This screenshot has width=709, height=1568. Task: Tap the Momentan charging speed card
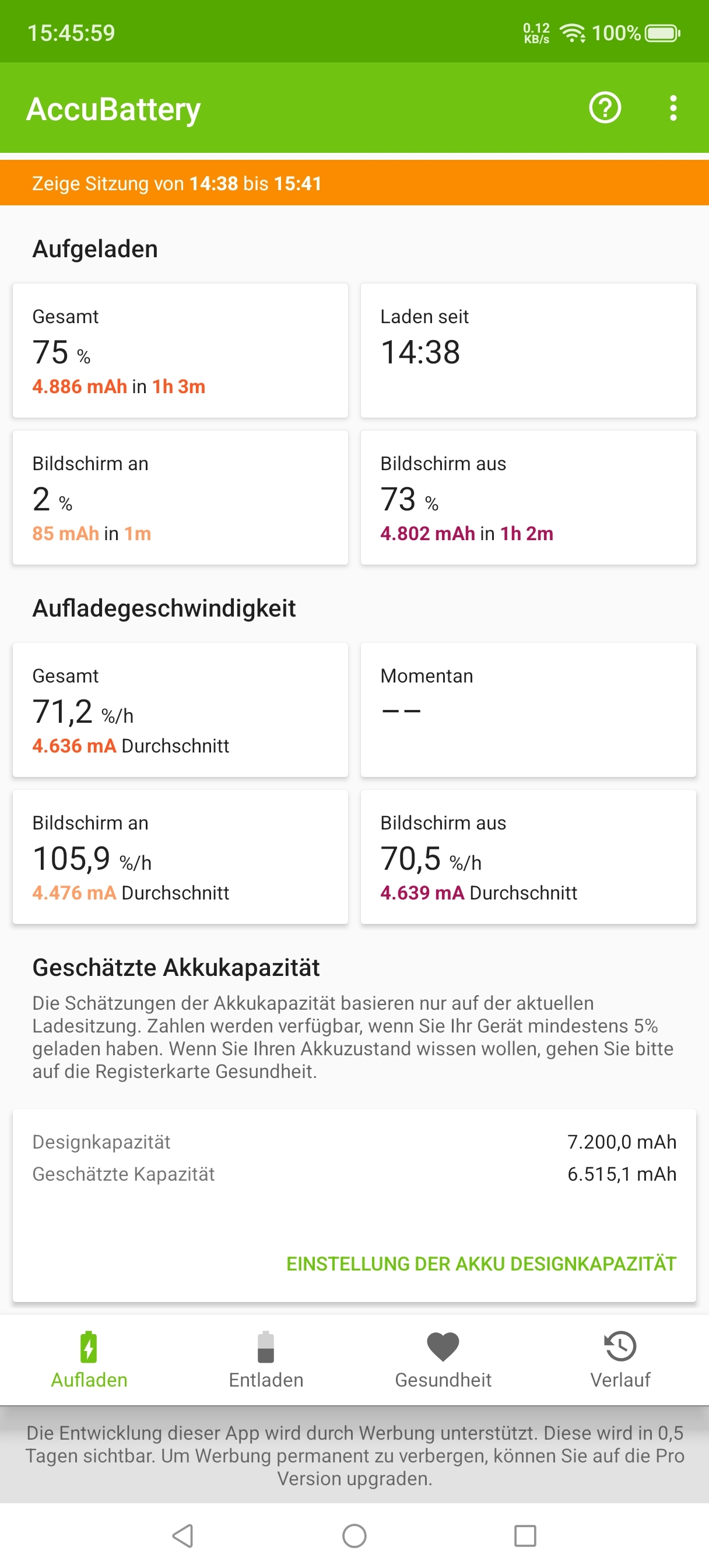(x=528, y=710)
